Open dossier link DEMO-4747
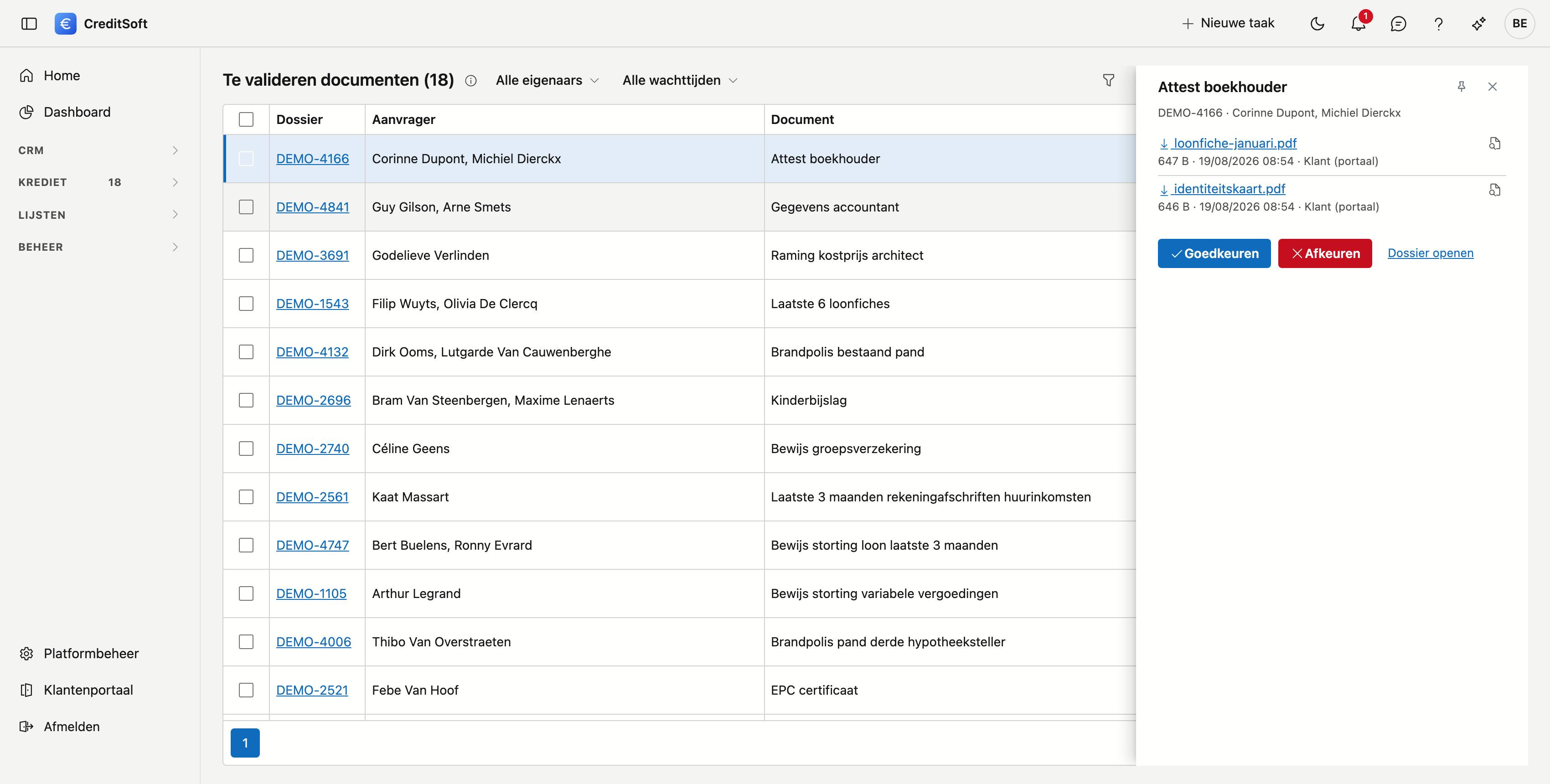Screen dimensions: 1550x784 [312, 545]
